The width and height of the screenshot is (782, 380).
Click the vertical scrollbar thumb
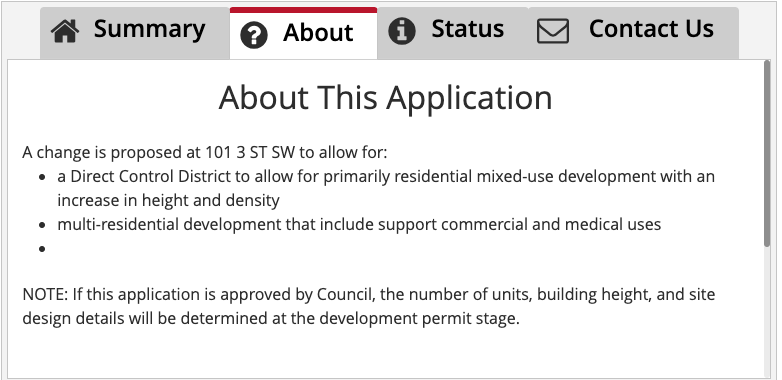click(768, 154)
